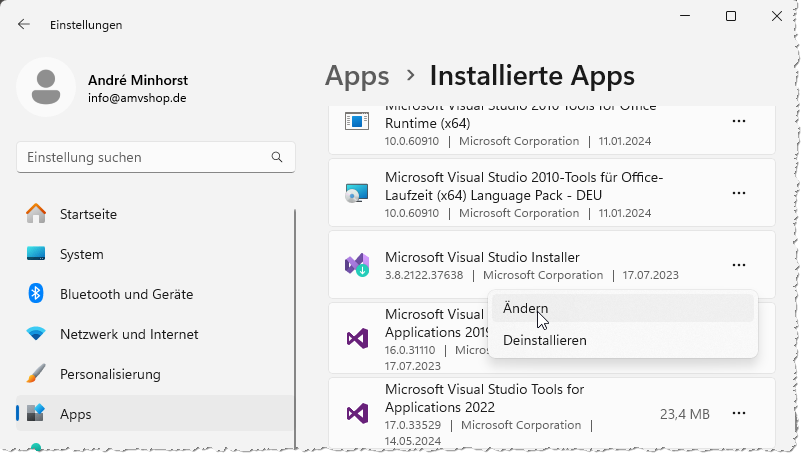Open more options for Visual Studio Installer
Viewport: 804px width, 458px height.
[739, 265]
